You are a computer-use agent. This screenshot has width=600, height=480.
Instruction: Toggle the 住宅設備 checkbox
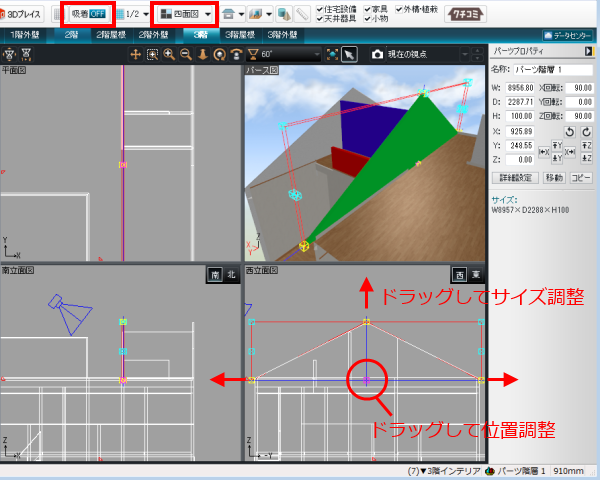tap(320, 8)
